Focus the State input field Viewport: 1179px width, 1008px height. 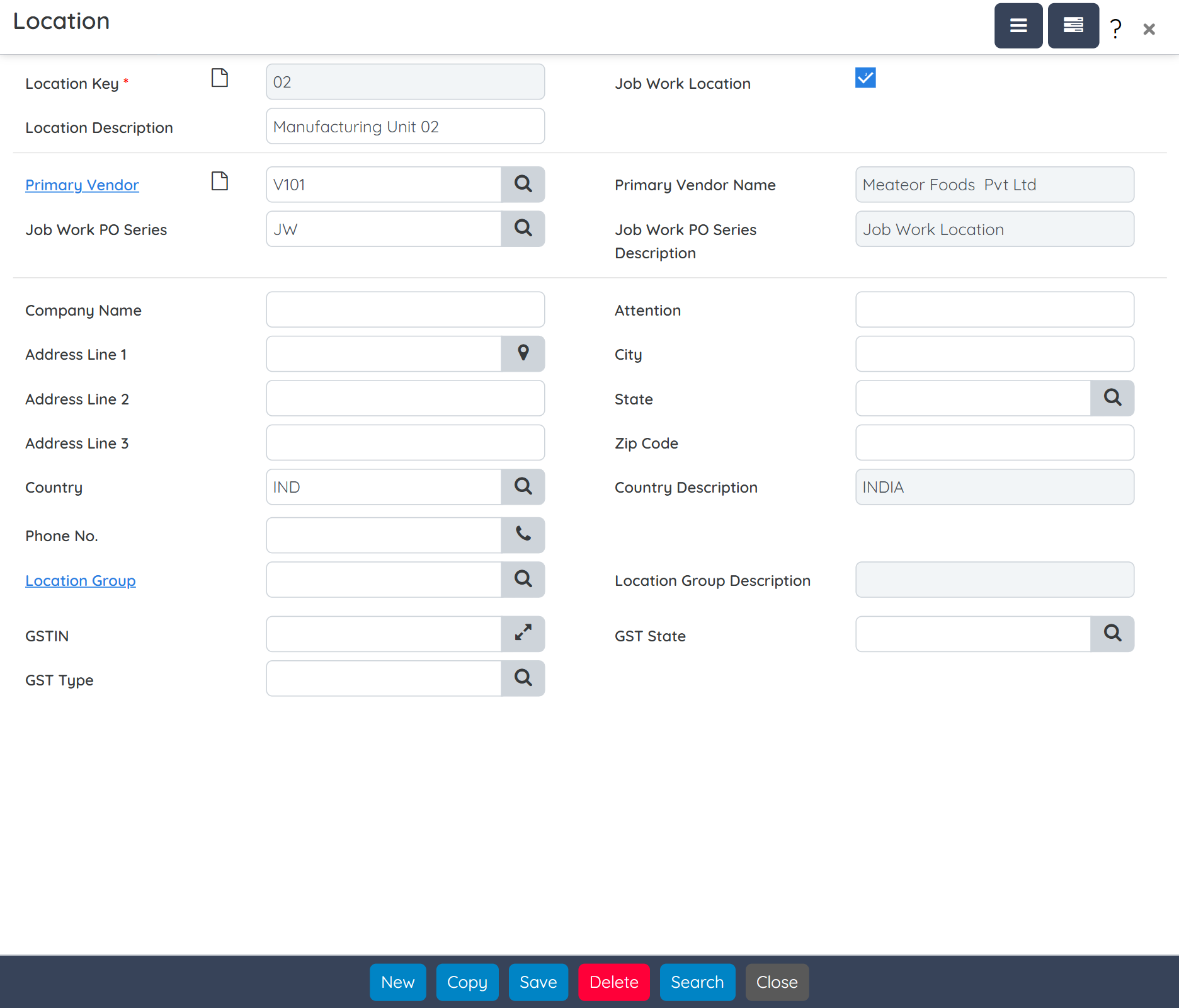(973, 398)
